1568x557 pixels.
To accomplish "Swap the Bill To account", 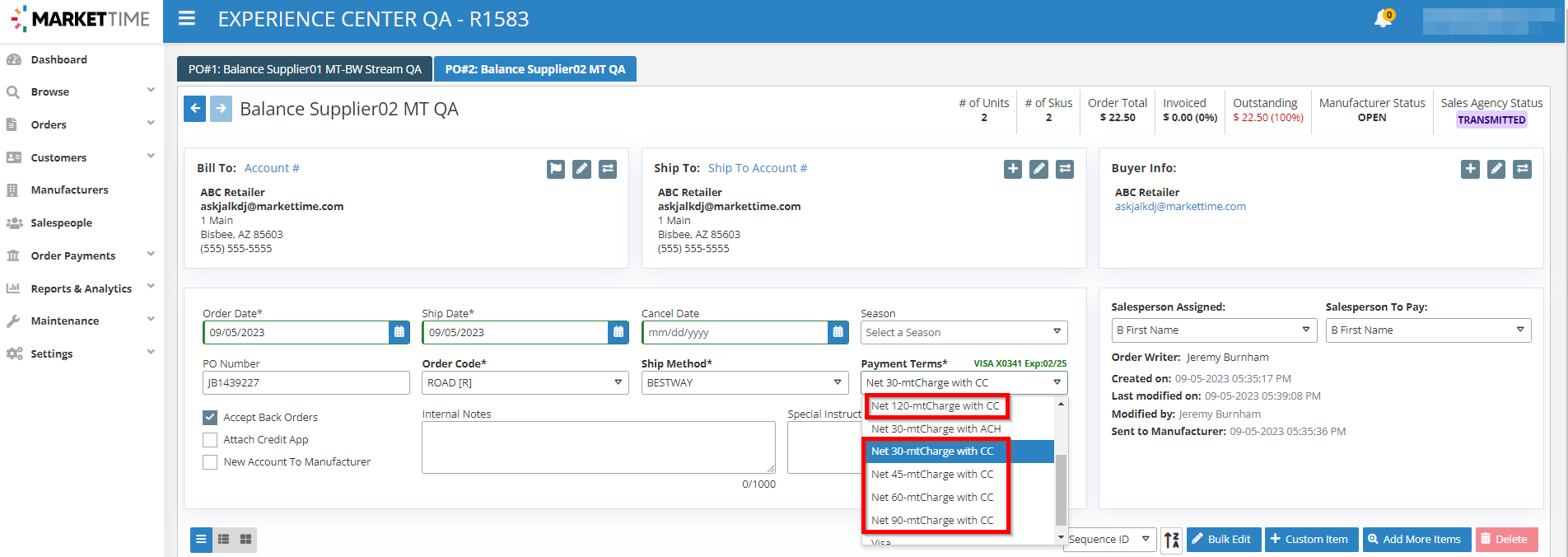I will point(608,169).
